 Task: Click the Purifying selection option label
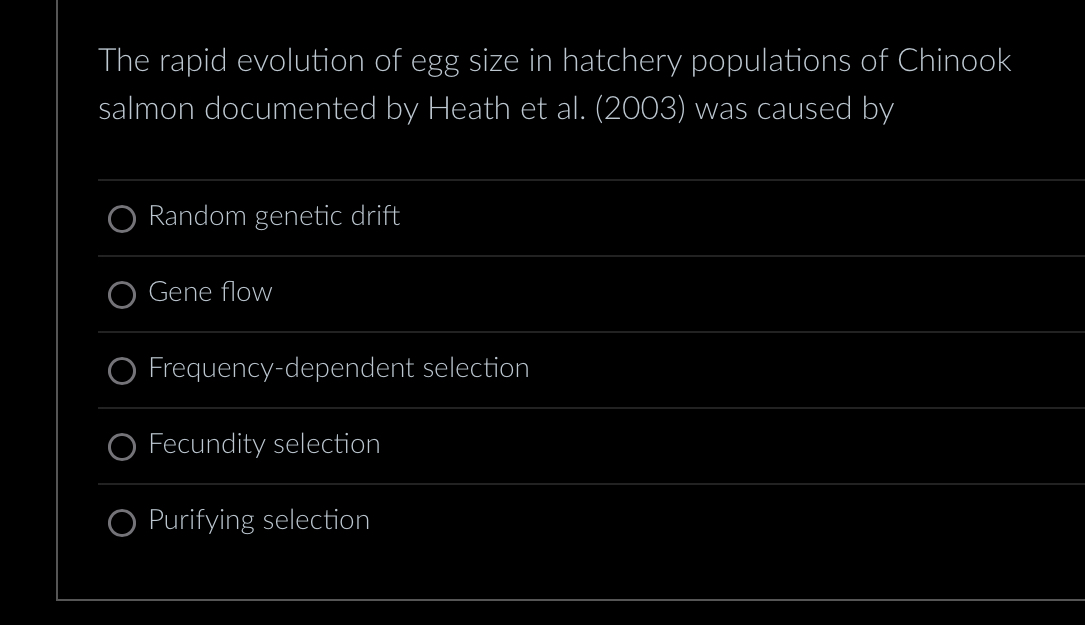258,521
